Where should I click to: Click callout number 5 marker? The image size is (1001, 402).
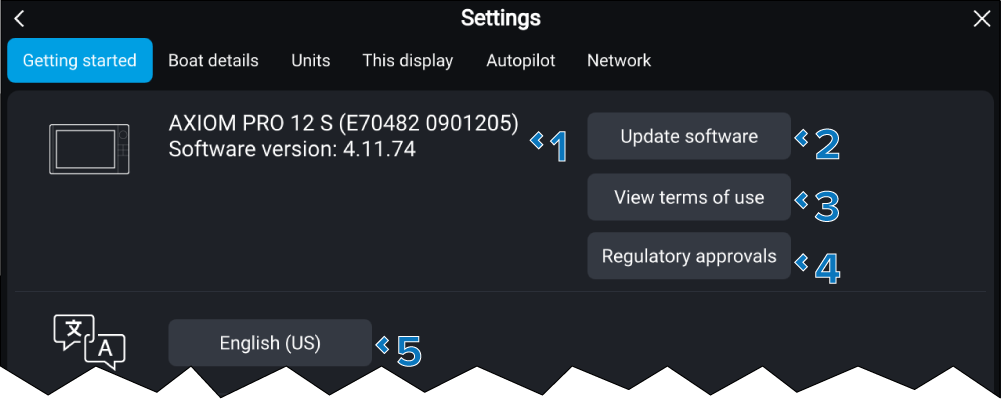tap(401, 350)
